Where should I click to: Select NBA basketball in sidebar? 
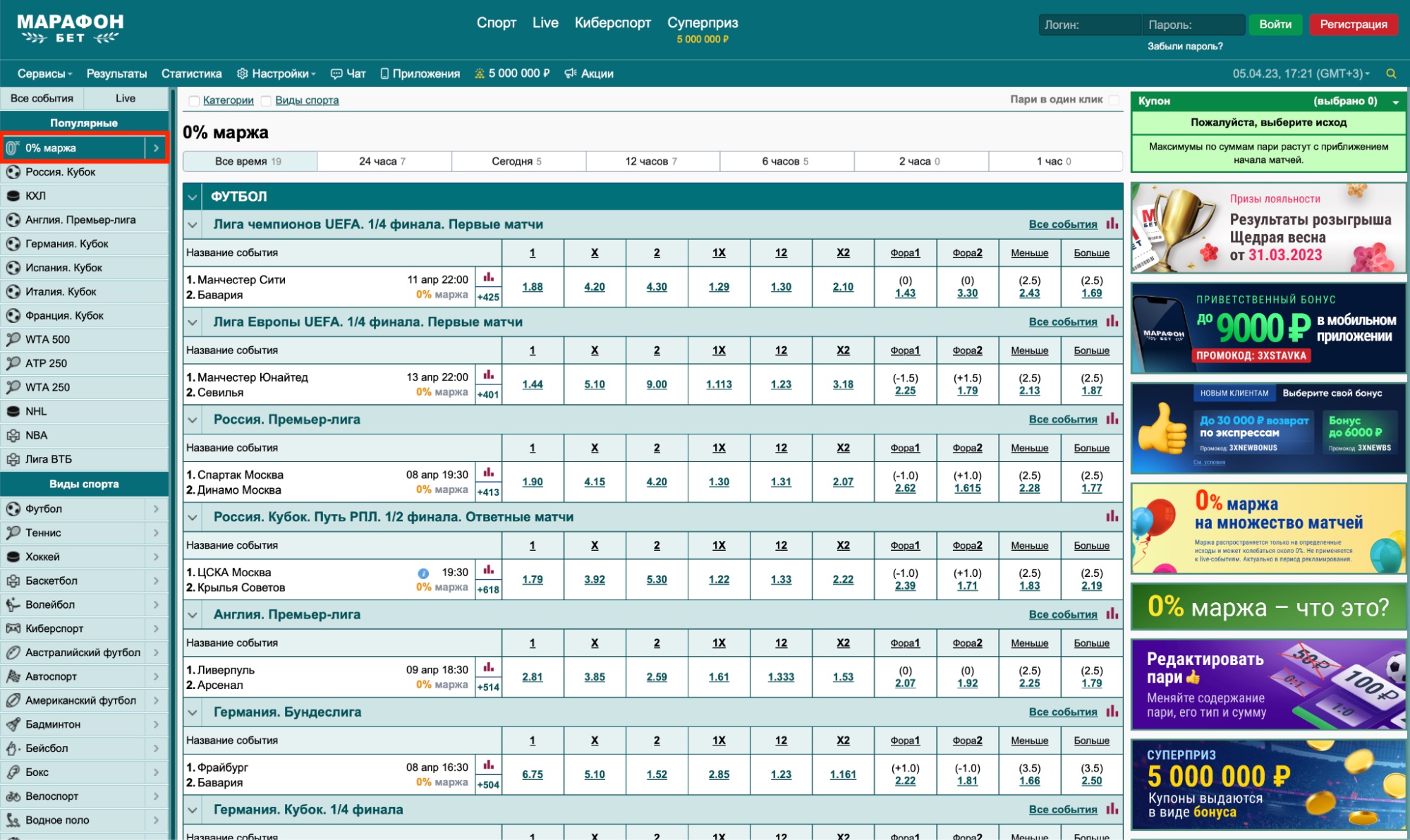click(x=84, y=435)
